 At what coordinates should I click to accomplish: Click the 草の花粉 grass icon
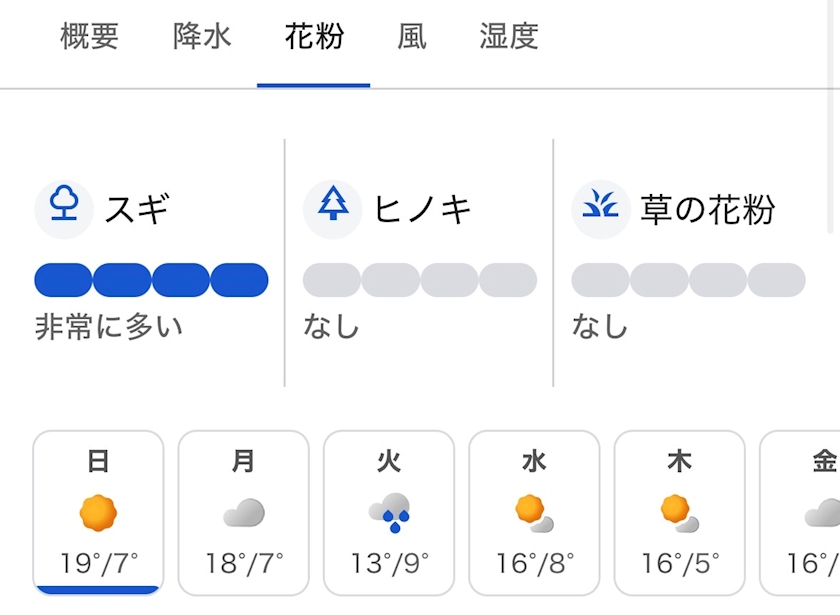click(600, 209)
